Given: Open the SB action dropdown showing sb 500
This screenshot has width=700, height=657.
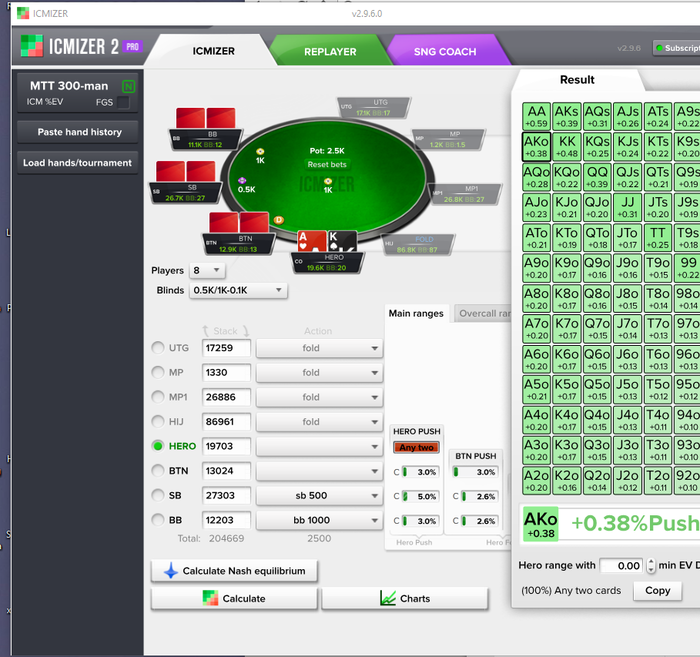Looking at the screenshot, I should [320, 495].
